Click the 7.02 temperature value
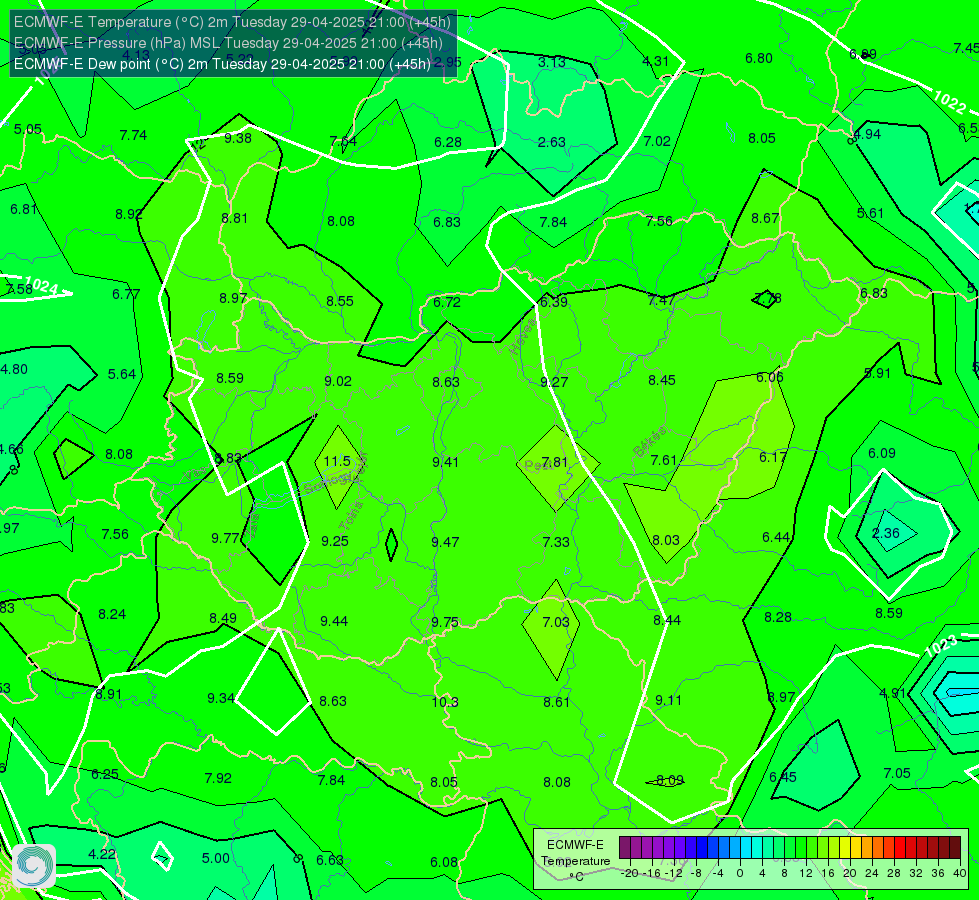 coord(657,141)
